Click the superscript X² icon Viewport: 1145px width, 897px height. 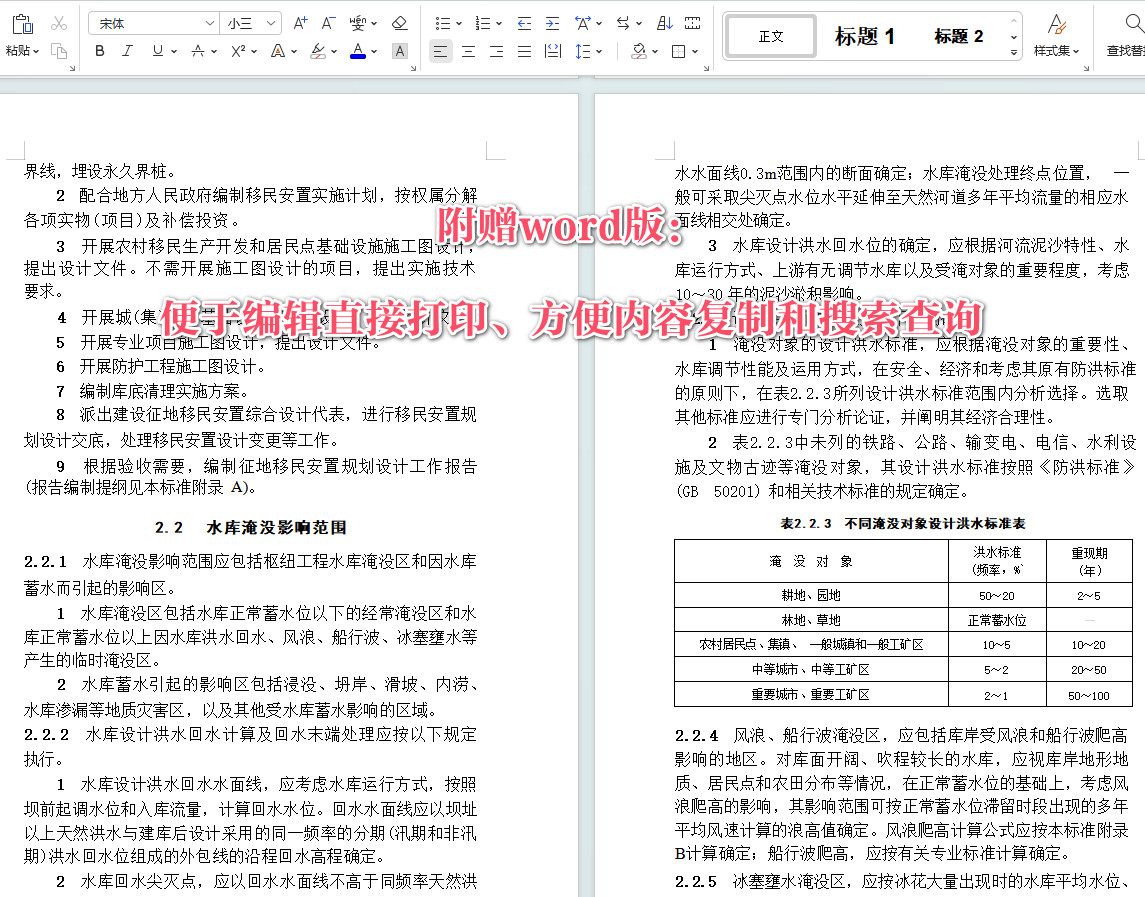pos(238,50)
